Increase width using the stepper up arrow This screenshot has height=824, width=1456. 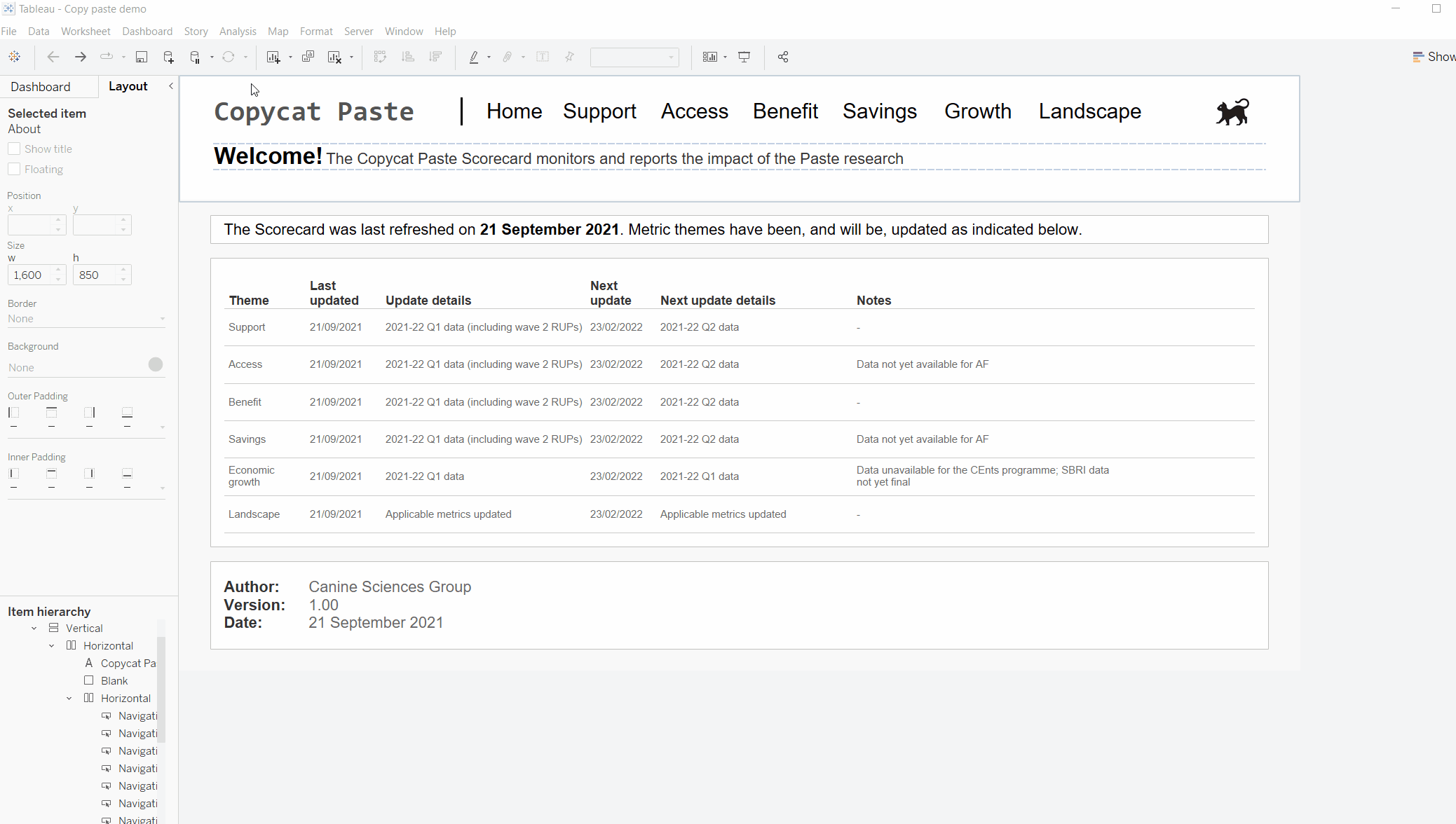(x=58, y=270)
